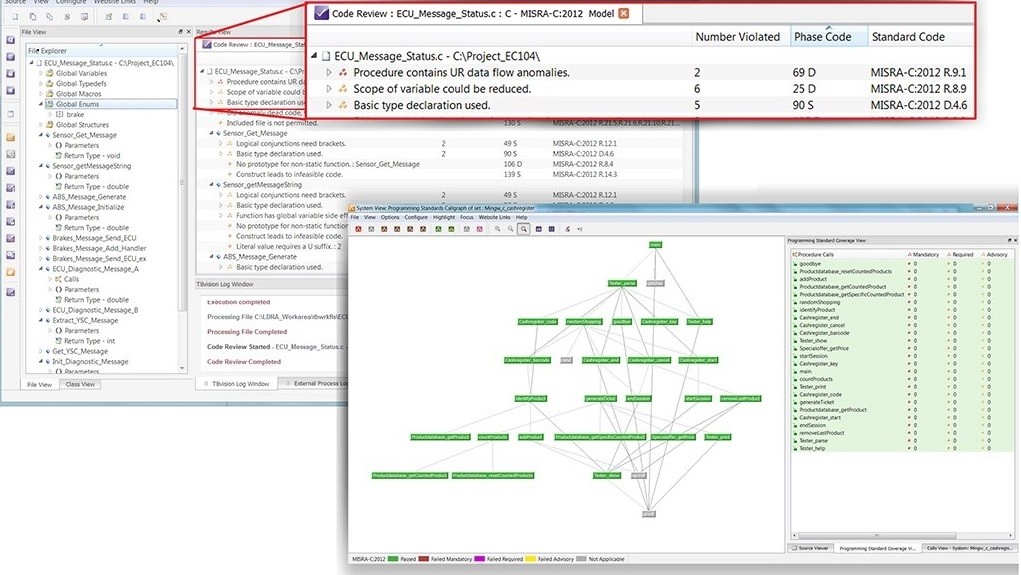Screen dimensions: 1021x575
Task: Click the topmost purple icon in left sidebar
Action: point(10,38)
